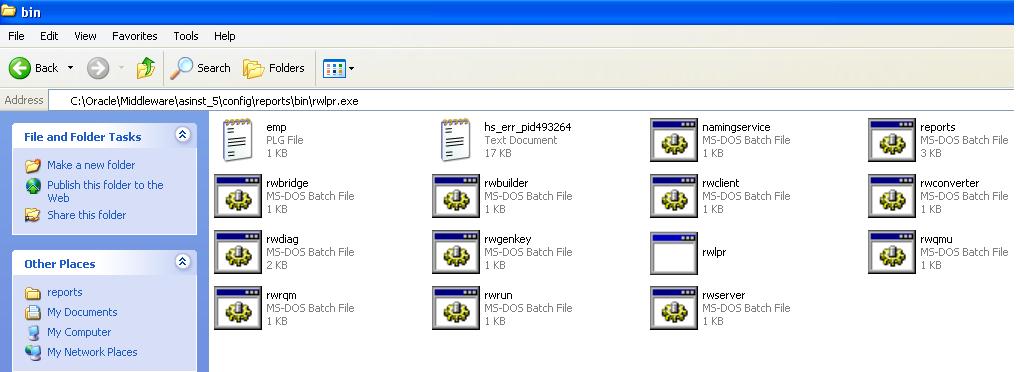Go to the My Computer link
1016x372 pixels.
[79, 332]
